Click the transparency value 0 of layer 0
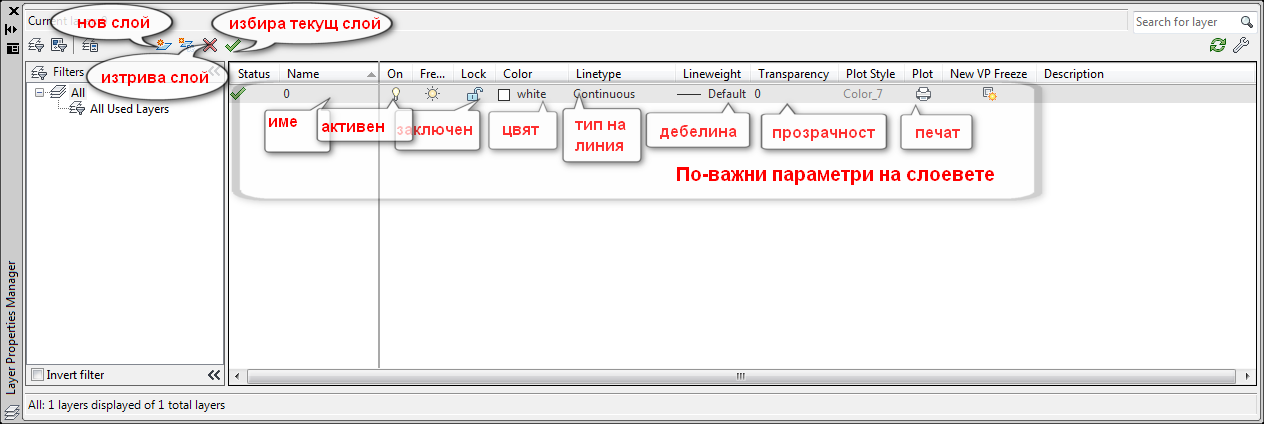 click(x=758, y=93)
